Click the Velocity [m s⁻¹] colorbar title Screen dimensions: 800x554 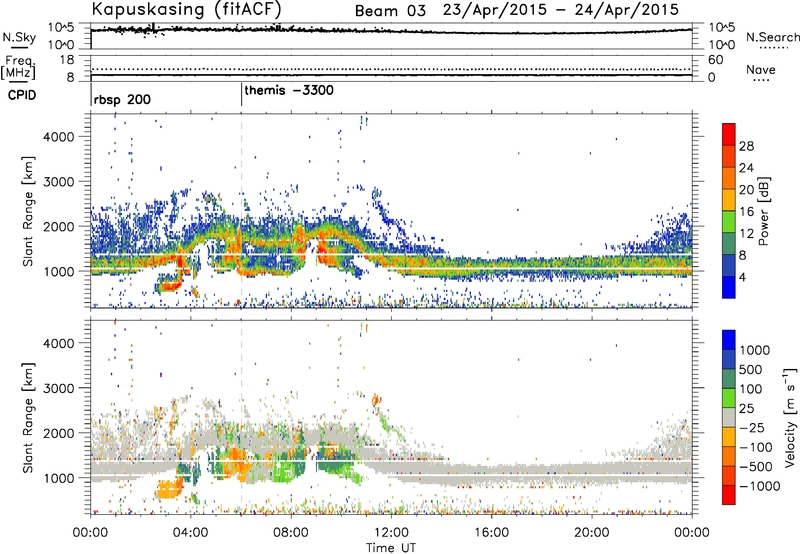(x=790, y=417)
